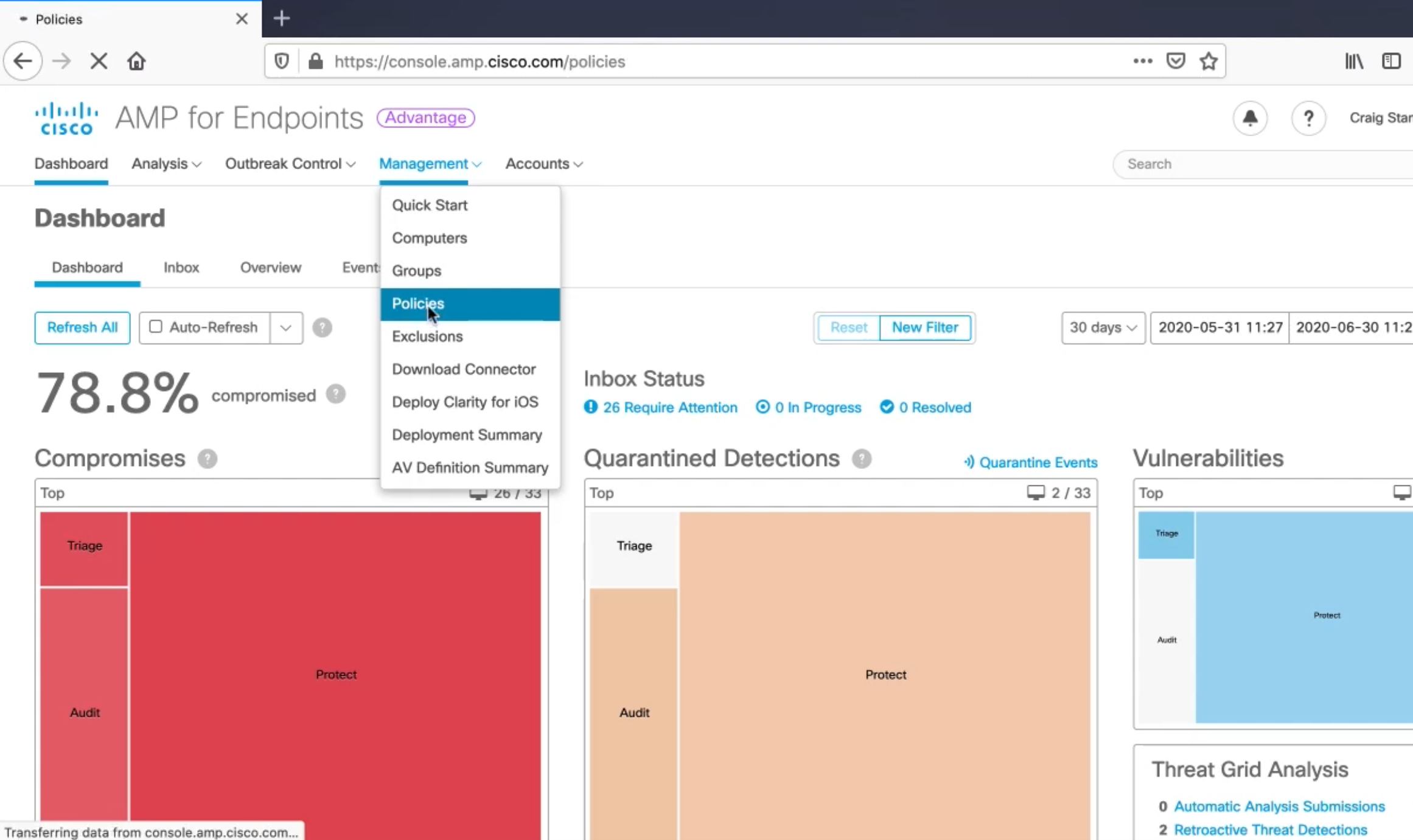The image size is (1413, 840).
Task: Select the red Protect block in Compromises
Action: [335, 675]
